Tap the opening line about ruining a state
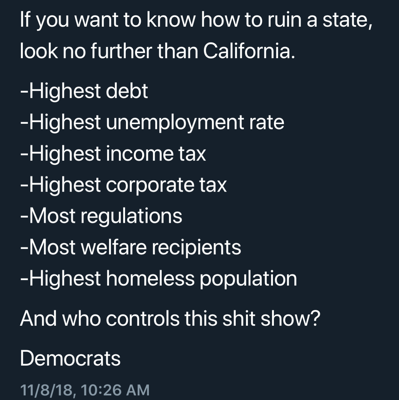This screenshot has width=399, height=400. click(x=196, y=21)
